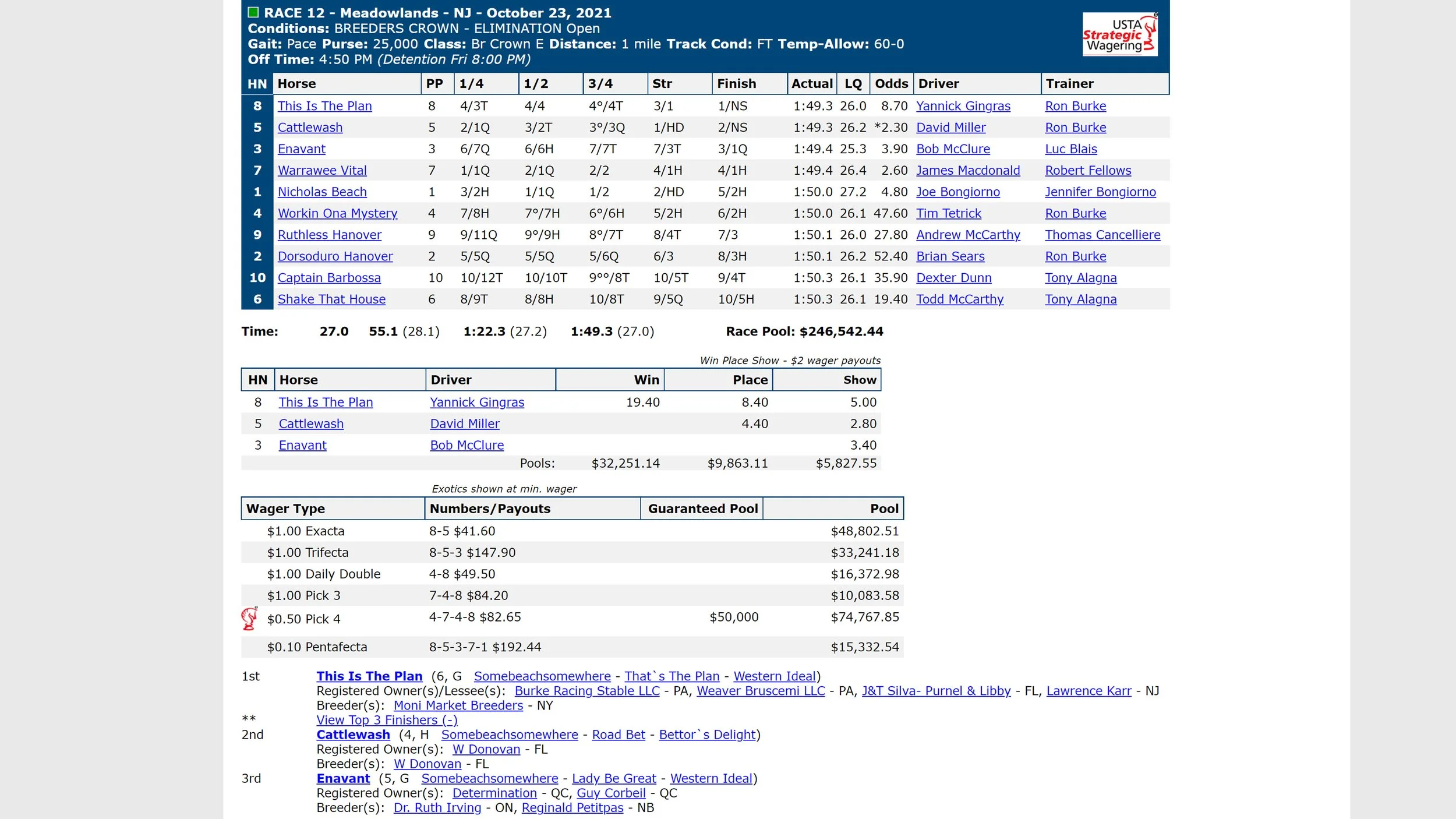Open W Donovan registered owner link
The width and height of the screenshot is (1456, 819).
click(486, 750)
